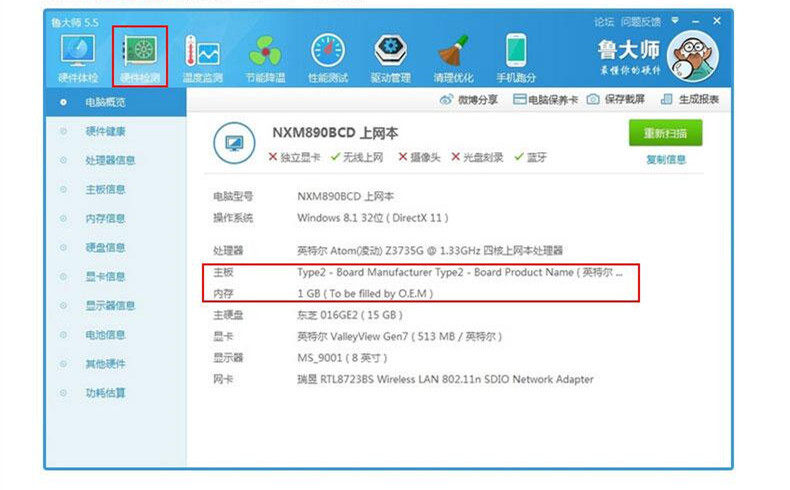Select 电脑概览 in the sidebar

[x=115, y=102]
